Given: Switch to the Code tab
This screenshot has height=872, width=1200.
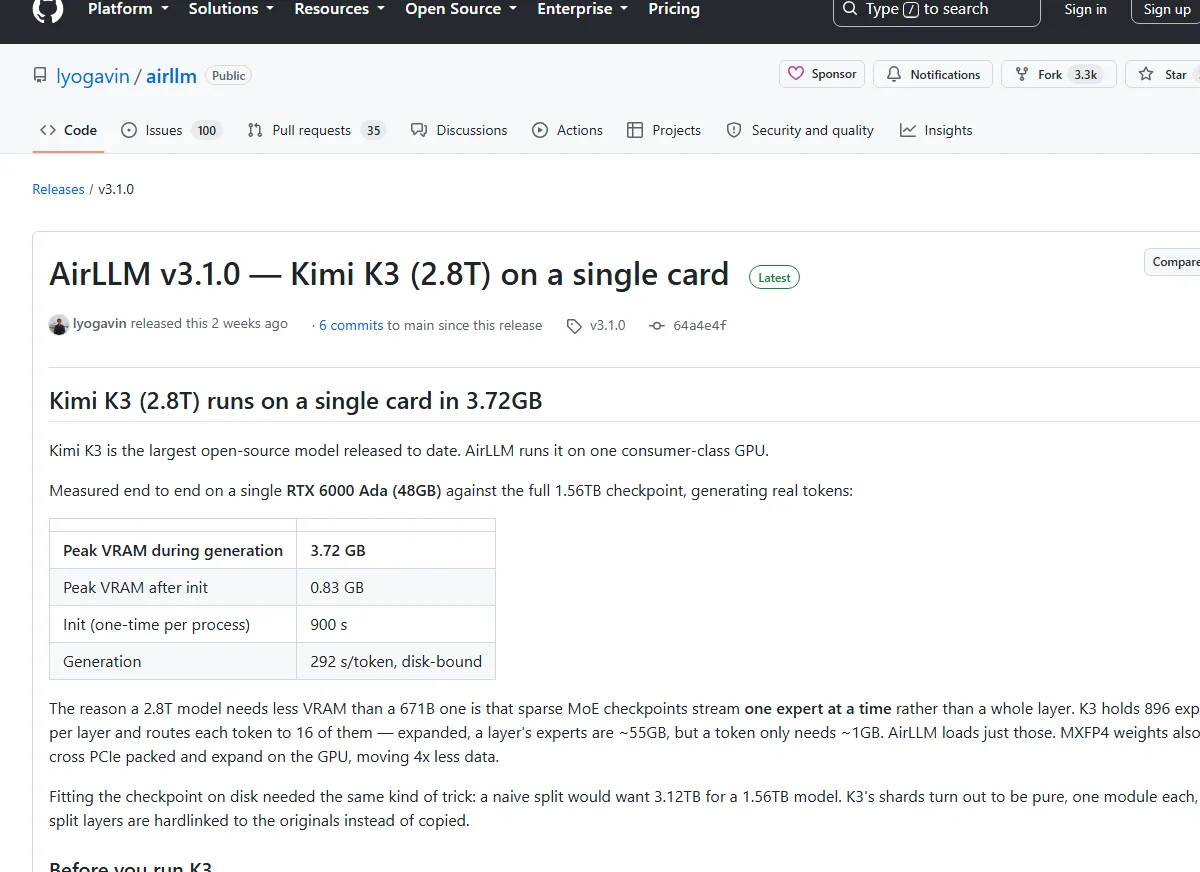Looking at the screenshot, I should [68, 130].
